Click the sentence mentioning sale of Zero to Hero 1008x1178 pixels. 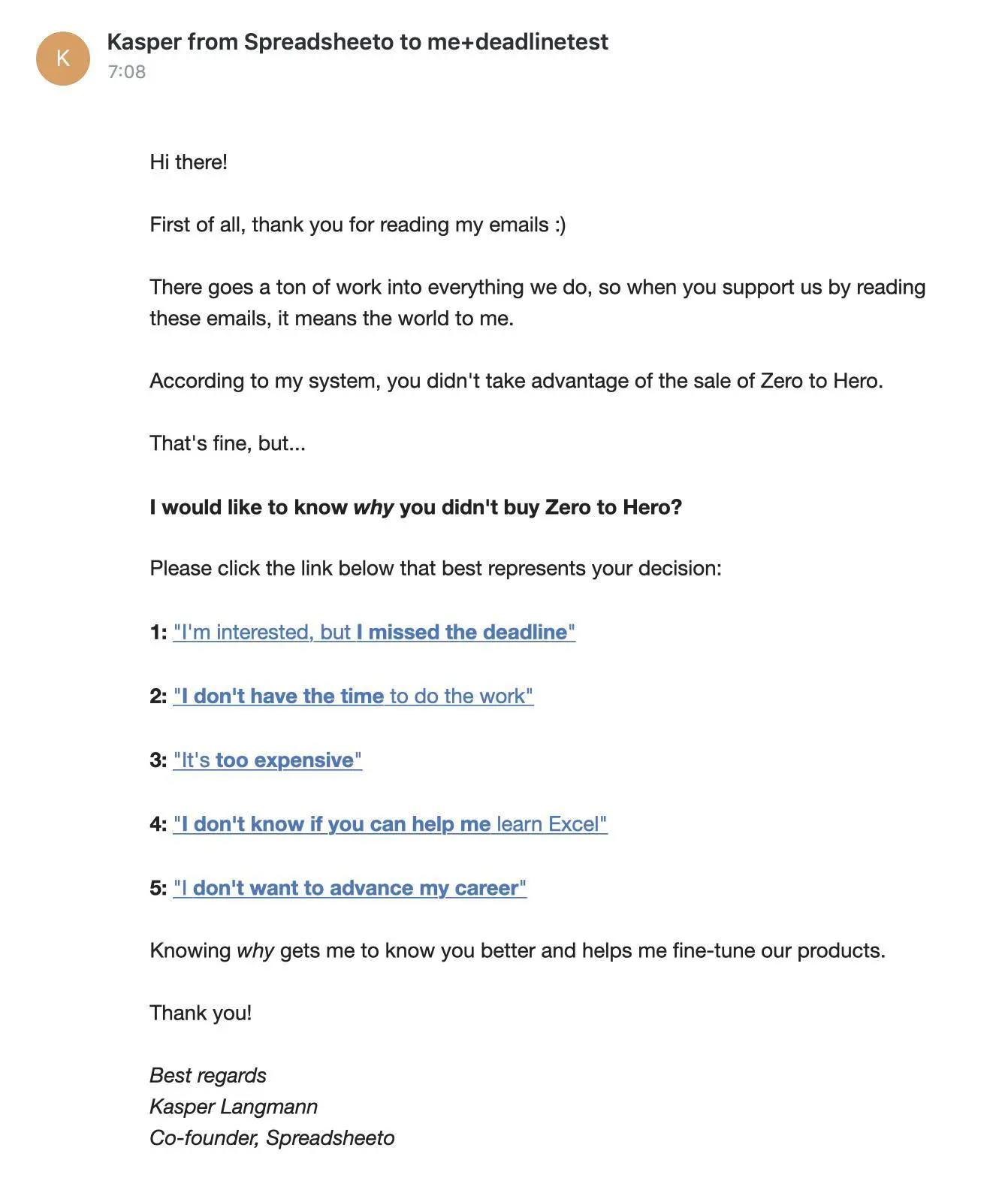pos(516,381)
